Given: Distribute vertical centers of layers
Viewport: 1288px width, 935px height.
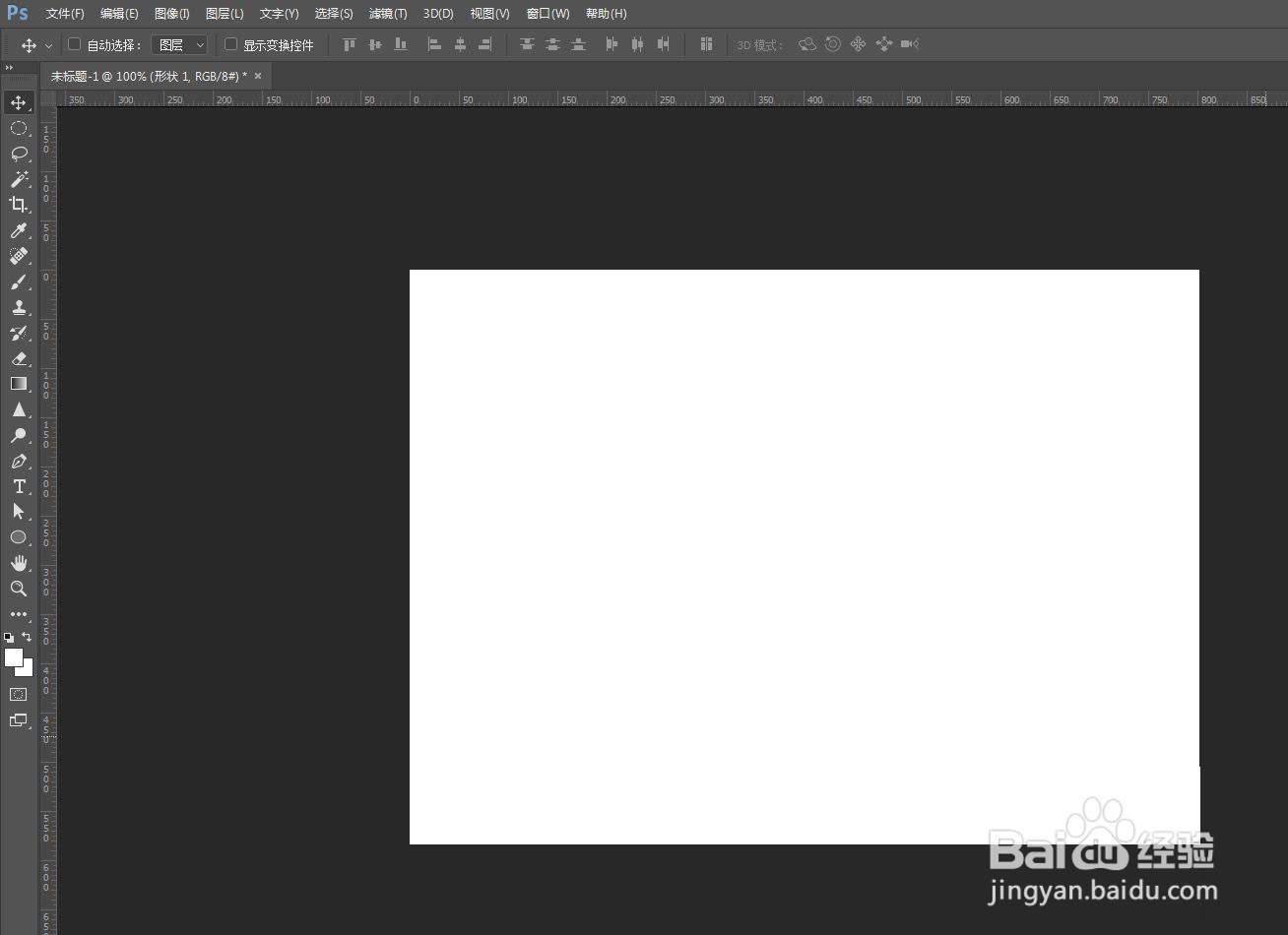Looking at the screenshot, I should point(553,44).
